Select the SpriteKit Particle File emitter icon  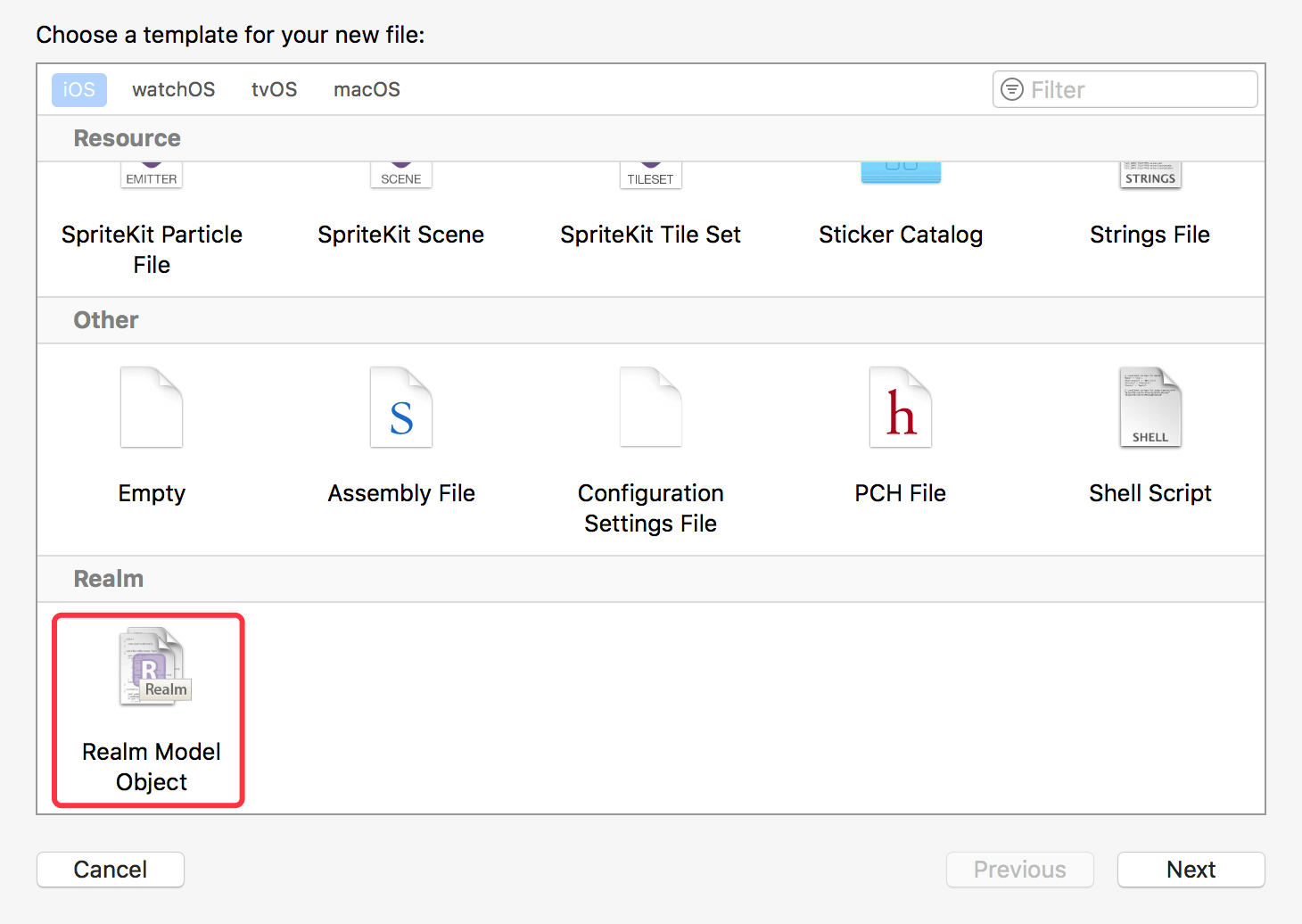(152, 175)
